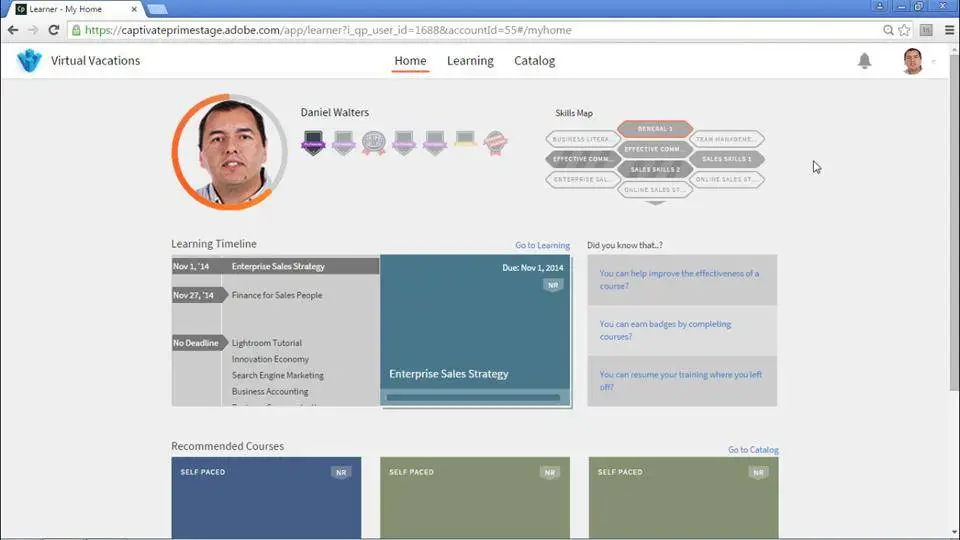Viewport: 960px width, 540px height.
Task: Select Business Accounting in timeline
Action: click(270, 391)
